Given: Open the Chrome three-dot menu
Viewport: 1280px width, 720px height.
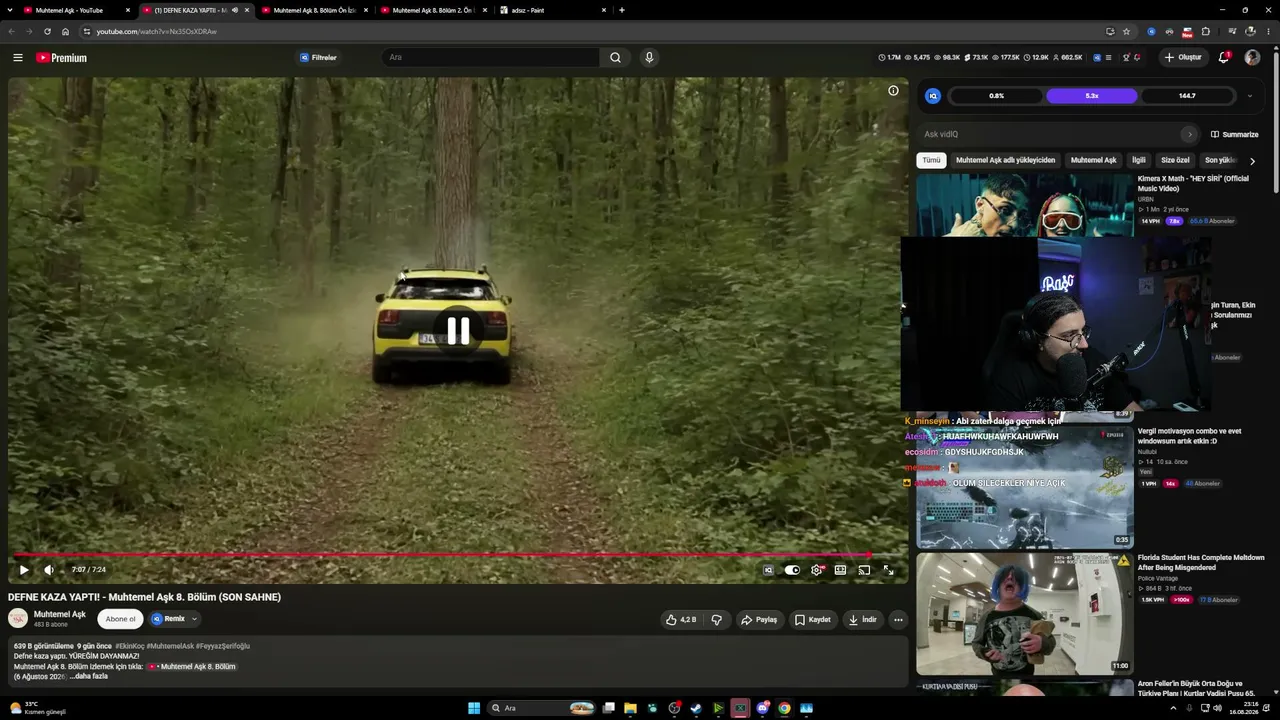Looking at the screenshot, I should pyautogui.click(x=1268, y=31).
